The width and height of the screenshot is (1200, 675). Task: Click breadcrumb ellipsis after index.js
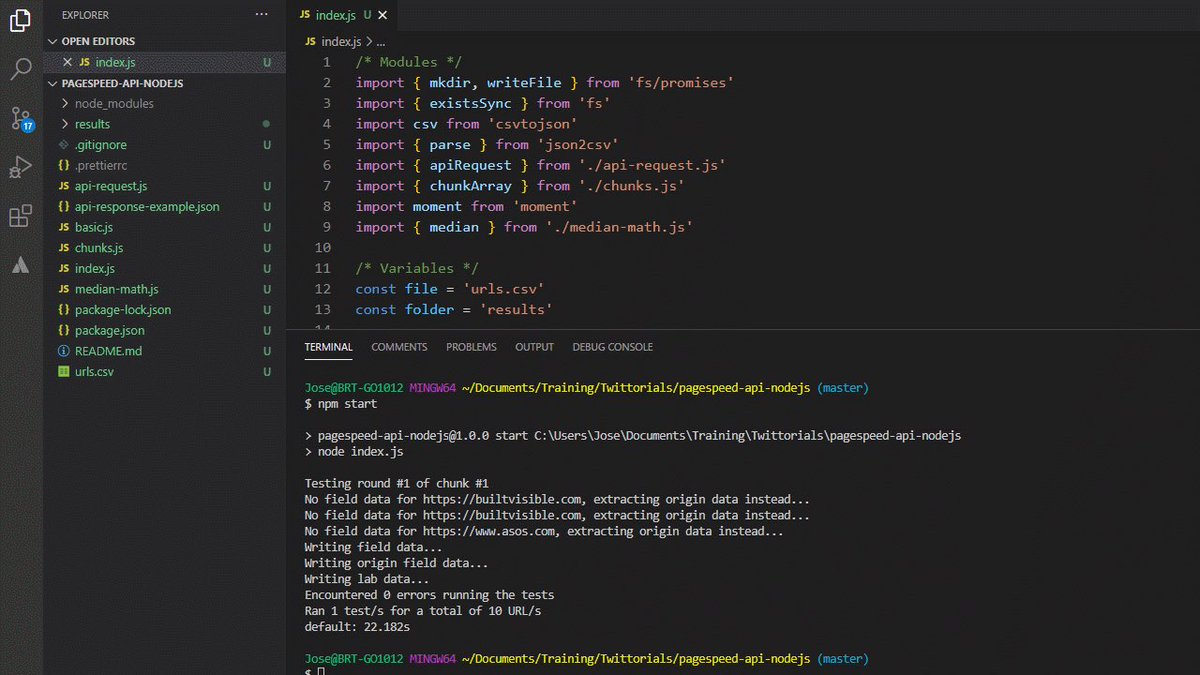(380, 42)
